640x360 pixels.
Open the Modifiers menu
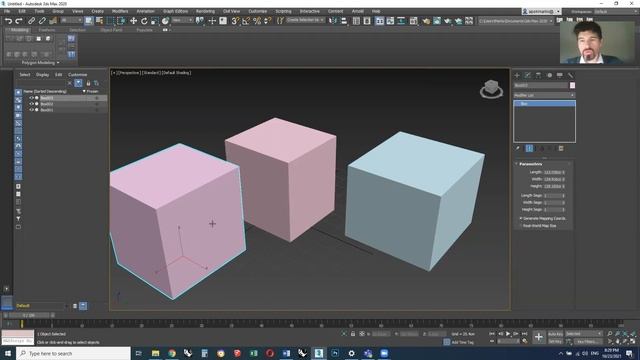[x=120, y=11]
